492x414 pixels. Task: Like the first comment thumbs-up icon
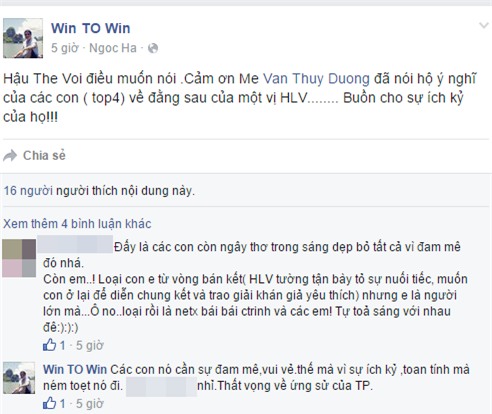click(x=50, y=345)
